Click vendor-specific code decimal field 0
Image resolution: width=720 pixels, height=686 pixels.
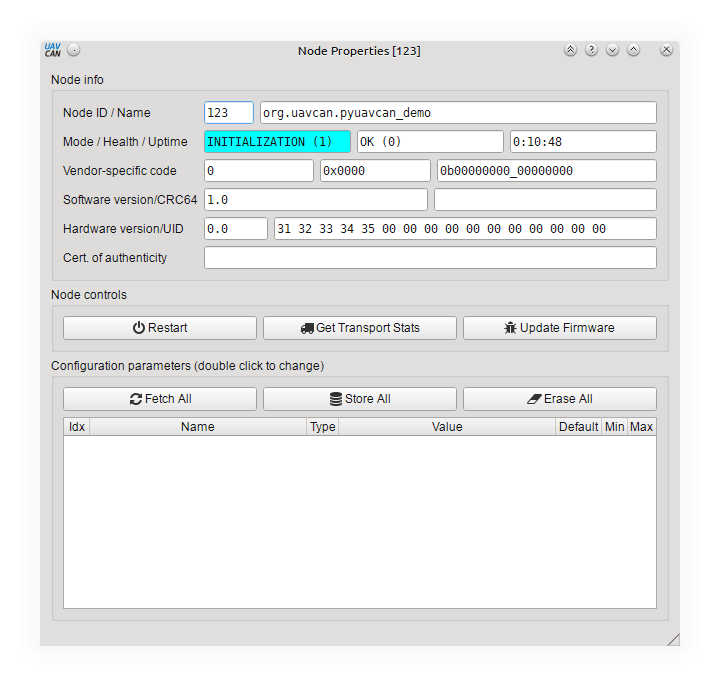pyautogui.click(x=259, y=170)
